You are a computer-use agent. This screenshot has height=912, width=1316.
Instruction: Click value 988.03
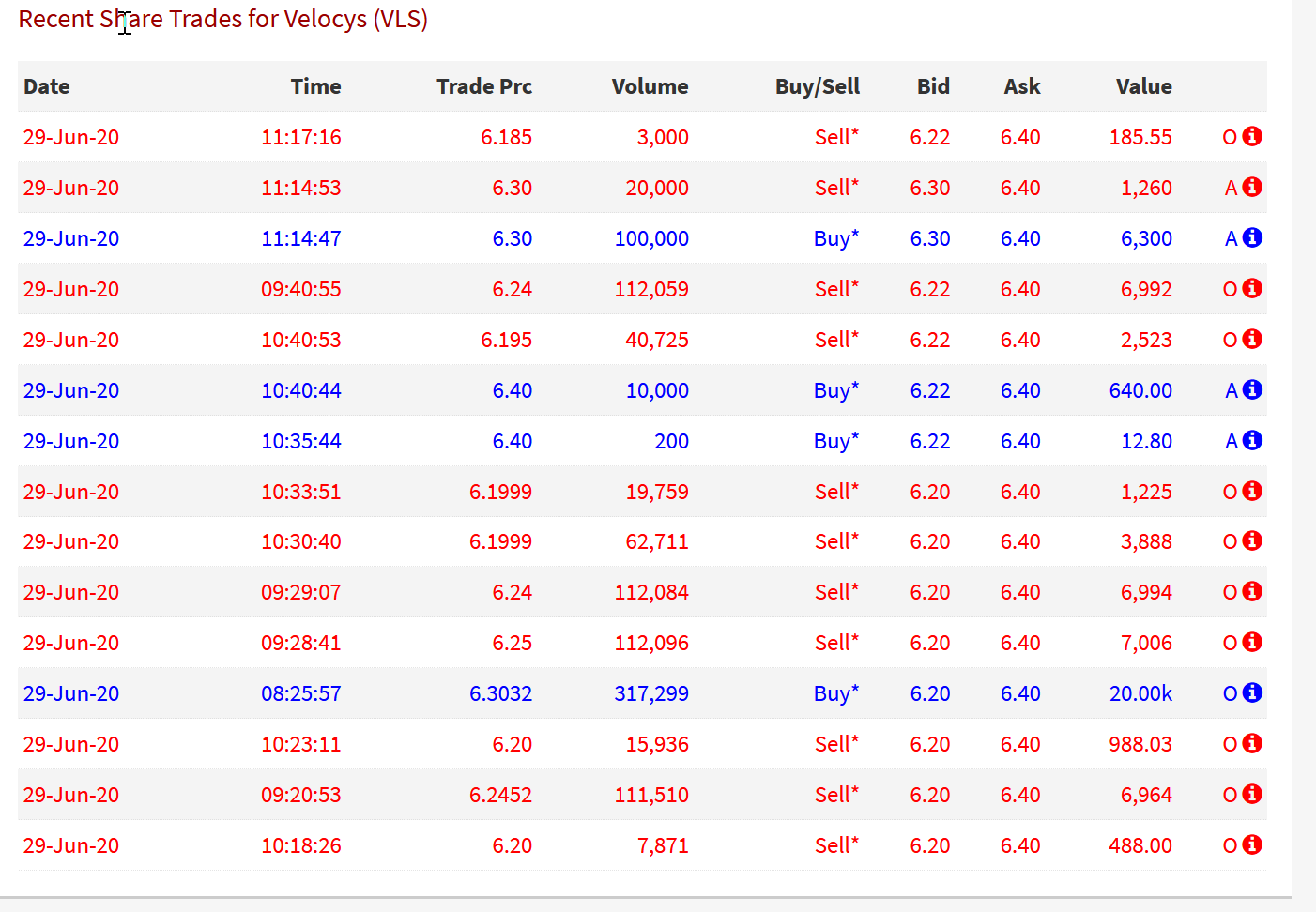pyautogui.click(x=1140, y=744)
